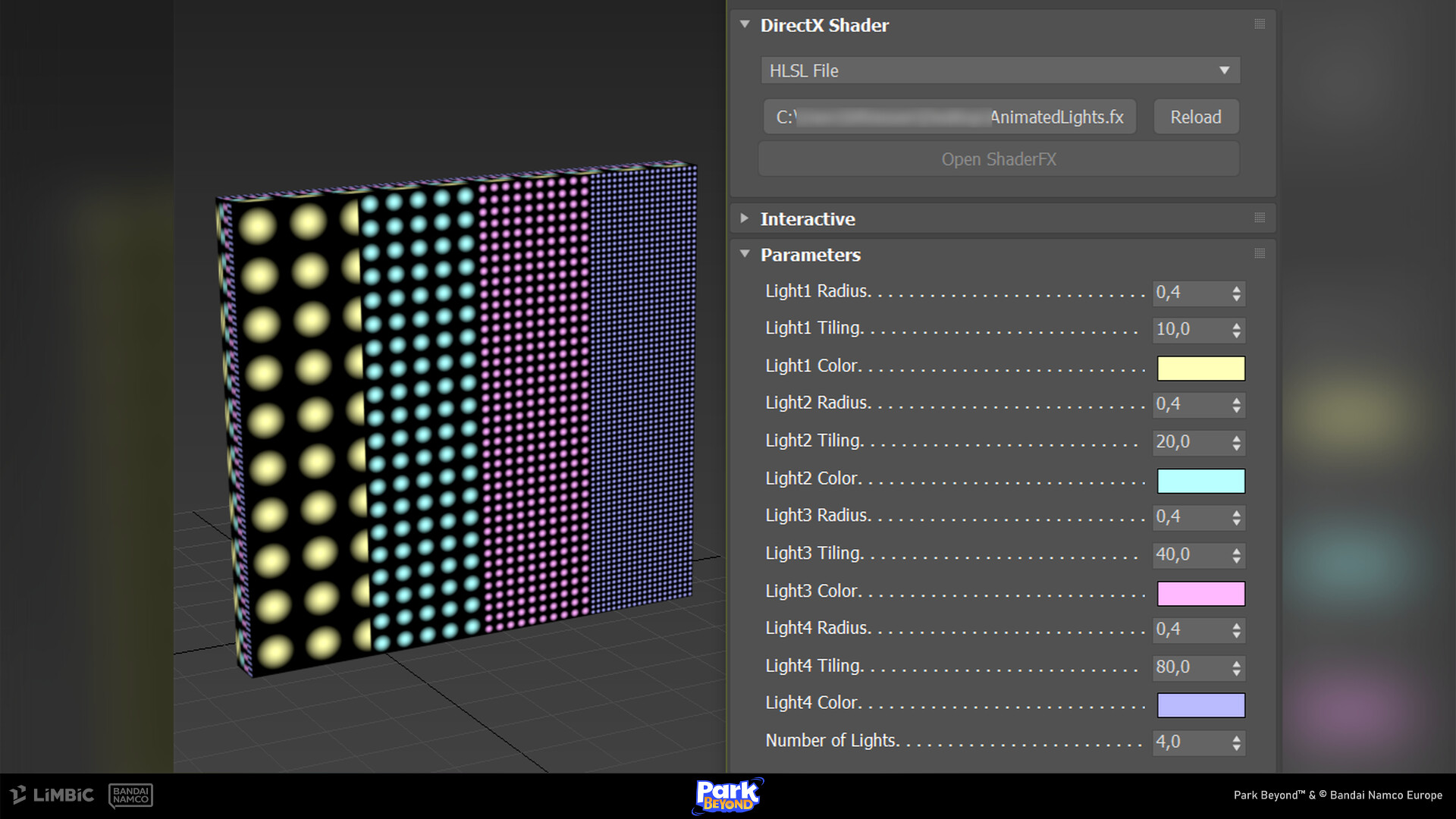The height and width of the screenshot is (819, 1456).
Task: Click the Light1 Radius spinner arrows
Action: point(1237,293)
